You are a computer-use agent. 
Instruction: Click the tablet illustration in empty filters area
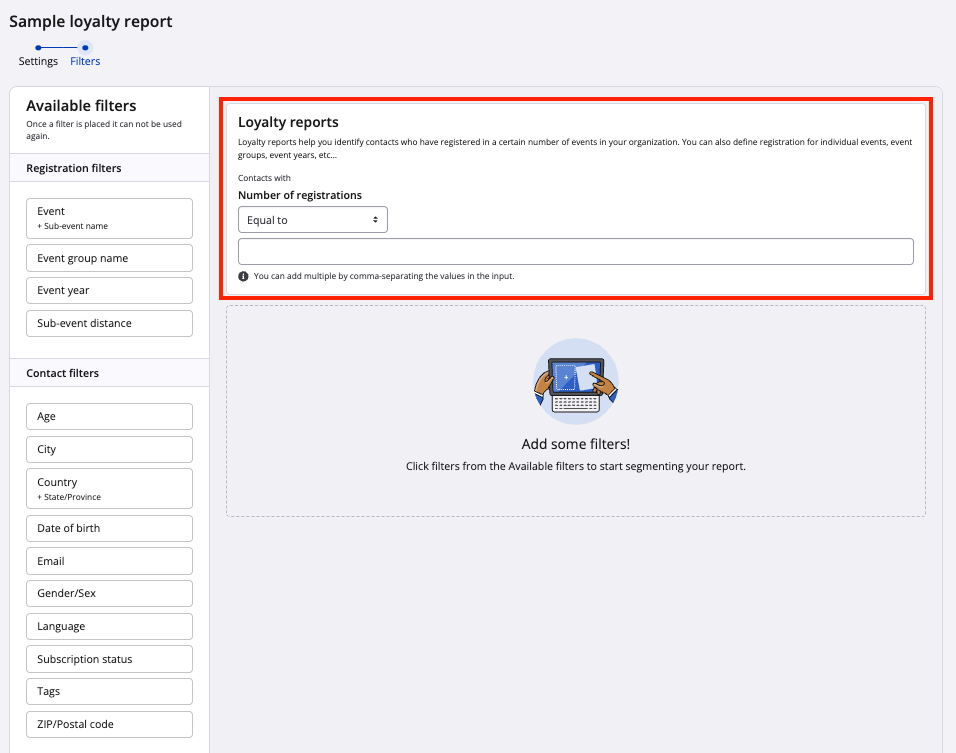point(575,381)
